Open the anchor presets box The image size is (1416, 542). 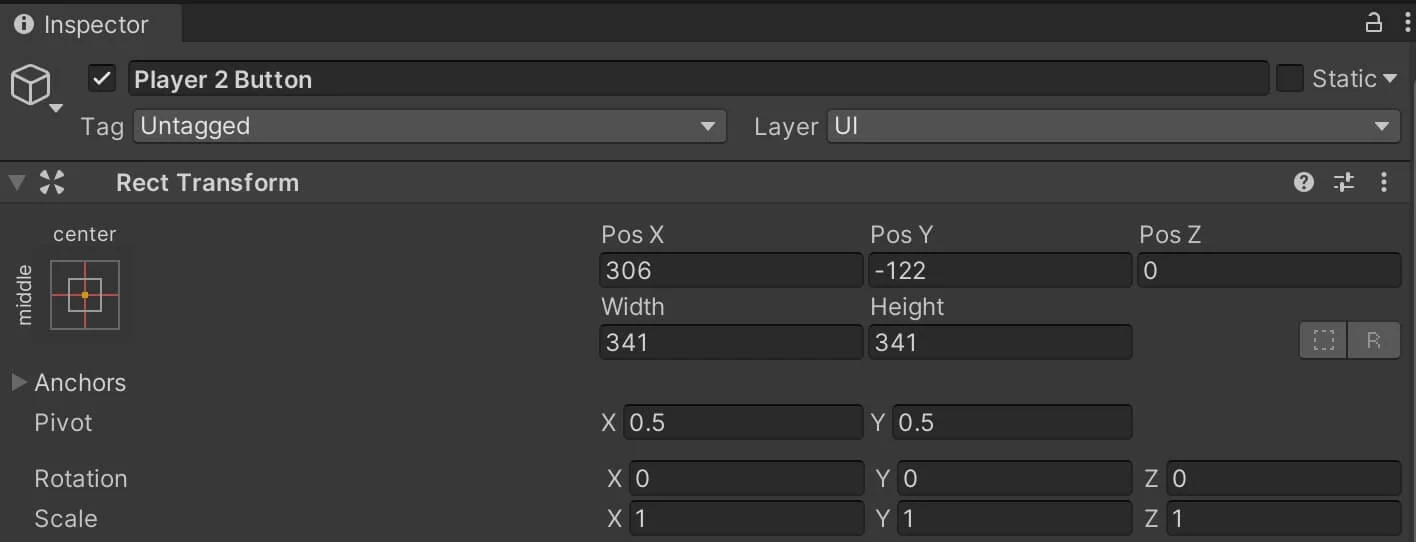(x=85, y=295)
